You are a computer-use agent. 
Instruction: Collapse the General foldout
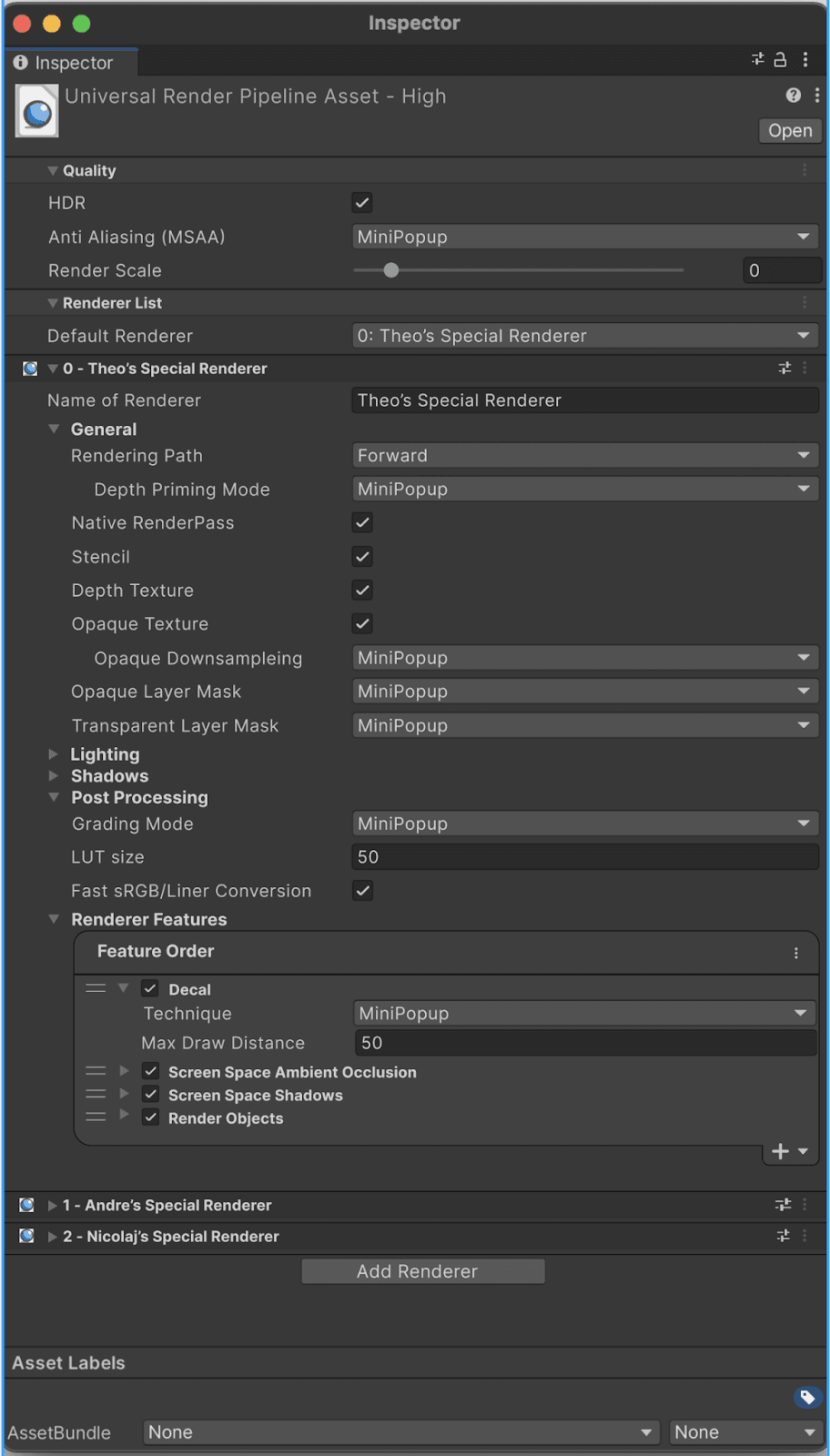54,429
